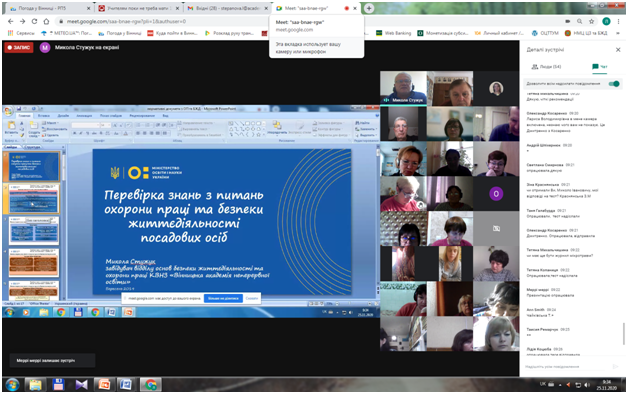
Task: Open the Монетизація субсидій bookmark
Action: [443, 33]
